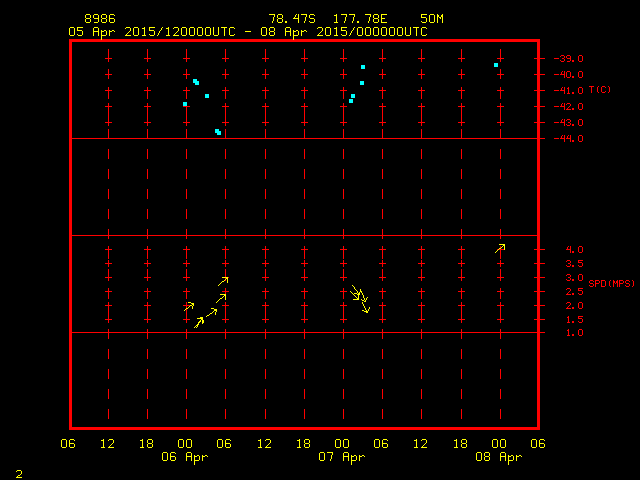640x480 pixels.
Task: Select the lowest cyan temperature point on 06 Apr
Action: (218, 132)
